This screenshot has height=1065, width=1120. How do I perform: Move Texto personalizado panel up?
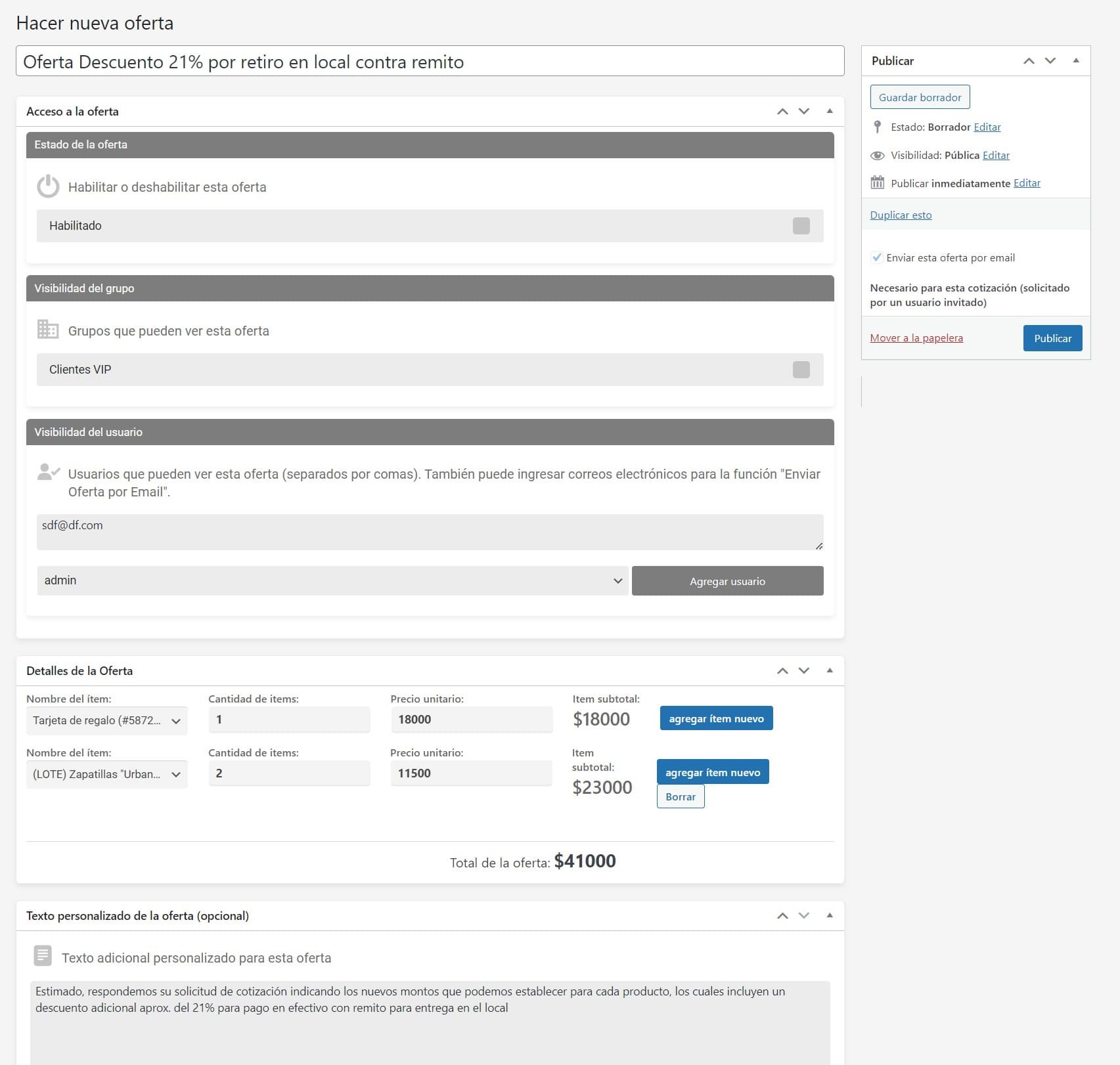[x=782, y=915]
